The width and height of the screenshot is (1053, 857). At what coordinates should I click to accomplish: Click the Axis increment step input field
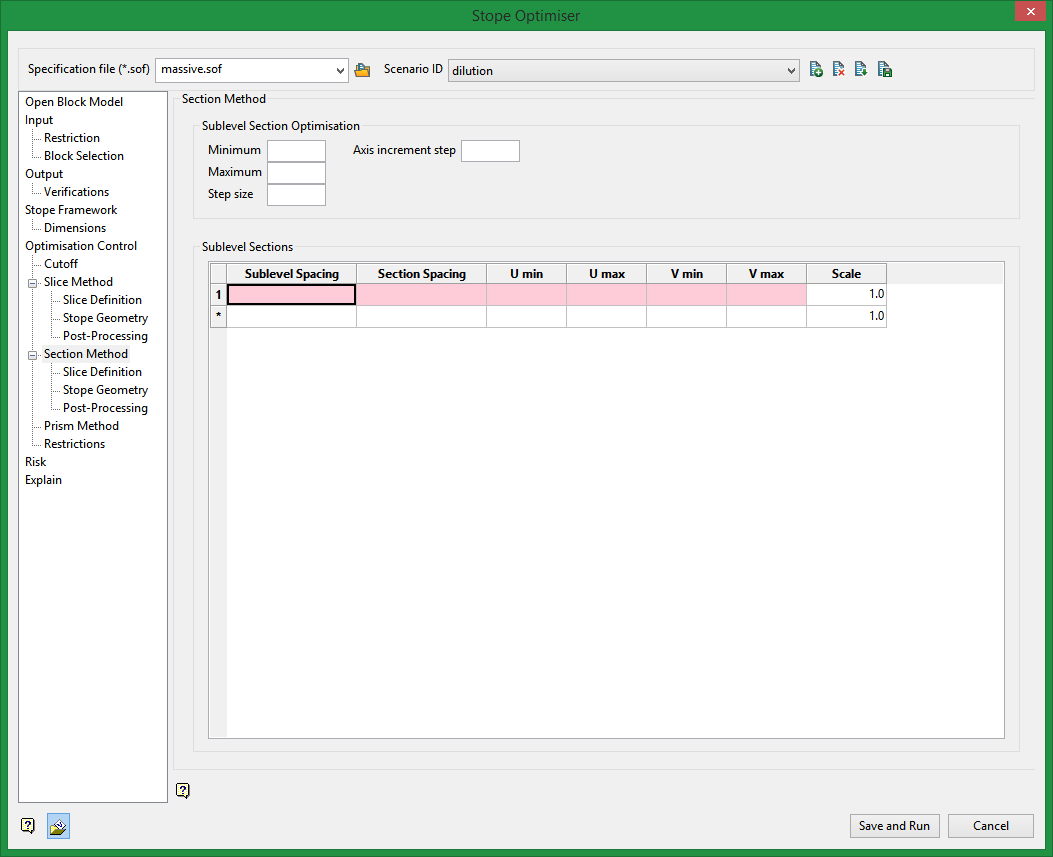[x=490, y=151]
